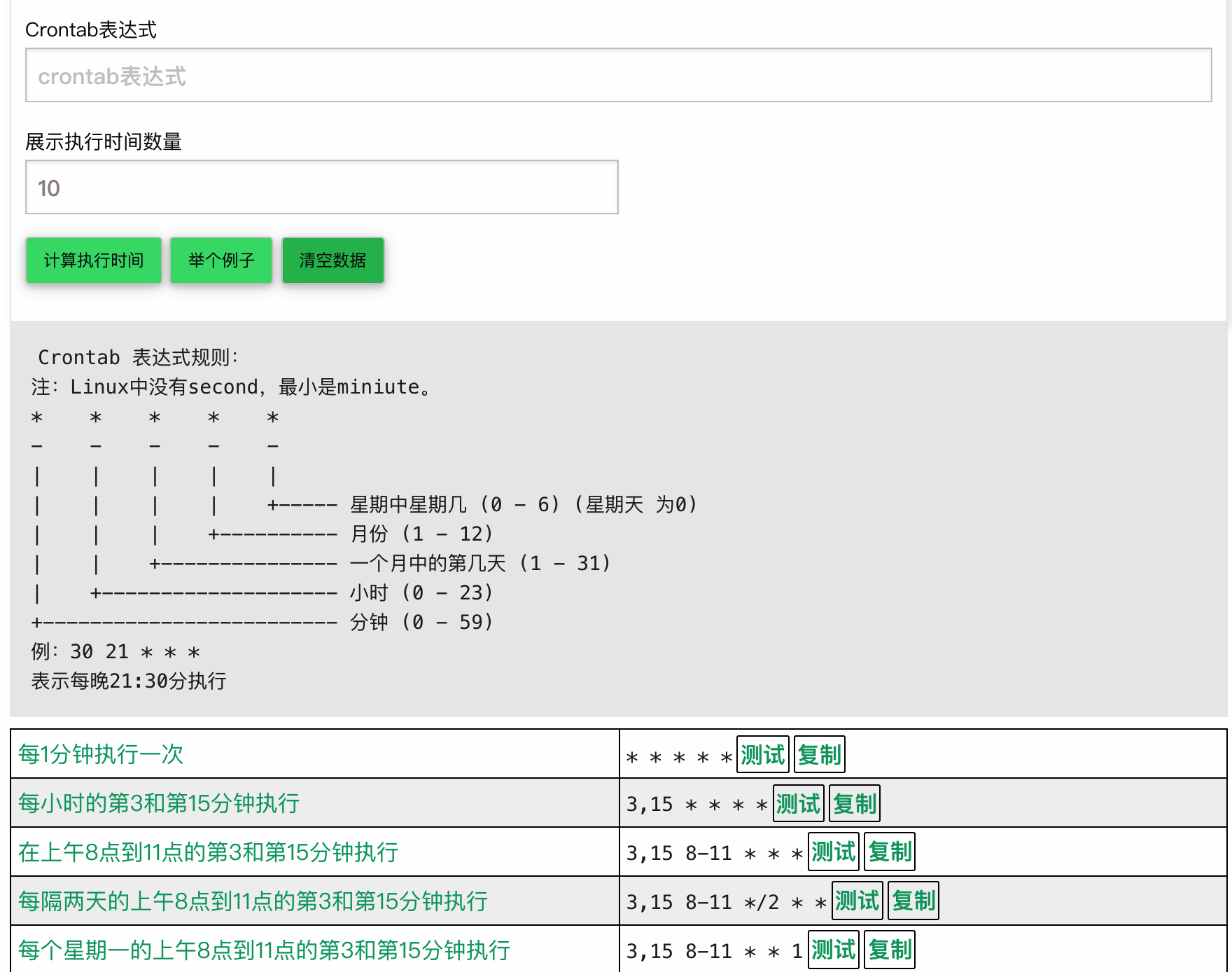Click 测试 for expression 3,15 * * * *

(797, 803)
